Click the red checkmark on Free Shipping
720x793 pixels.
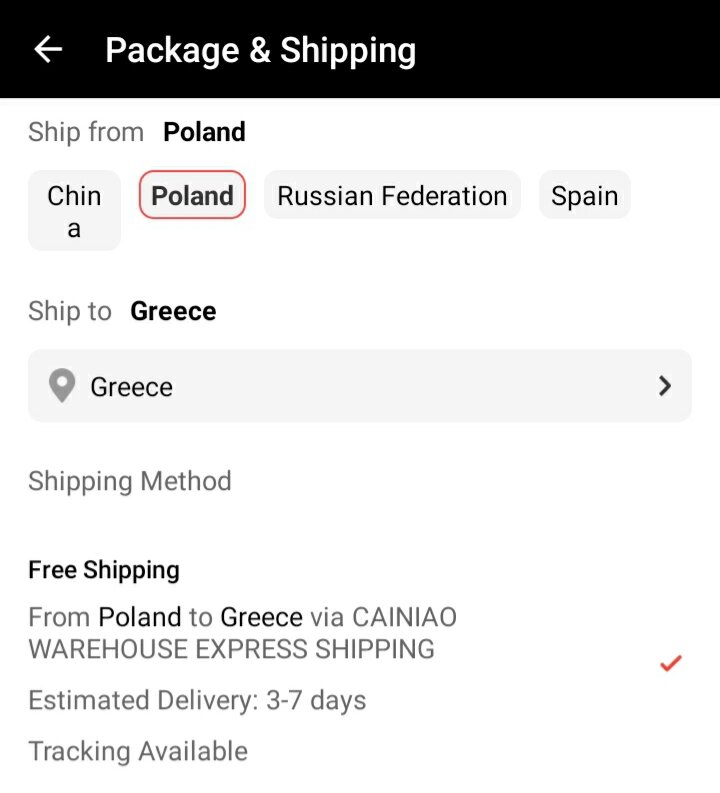pos(670,662)
